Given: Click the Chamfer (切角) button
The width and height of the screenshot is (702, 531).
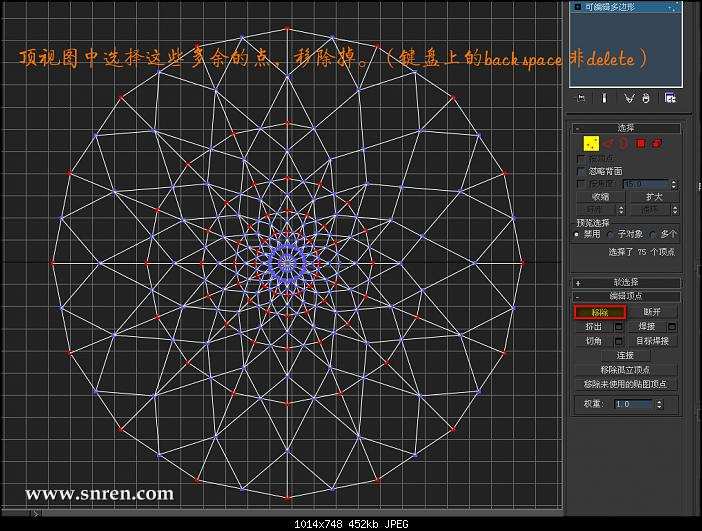Looking at the screenshot, I should coord(594,341).
